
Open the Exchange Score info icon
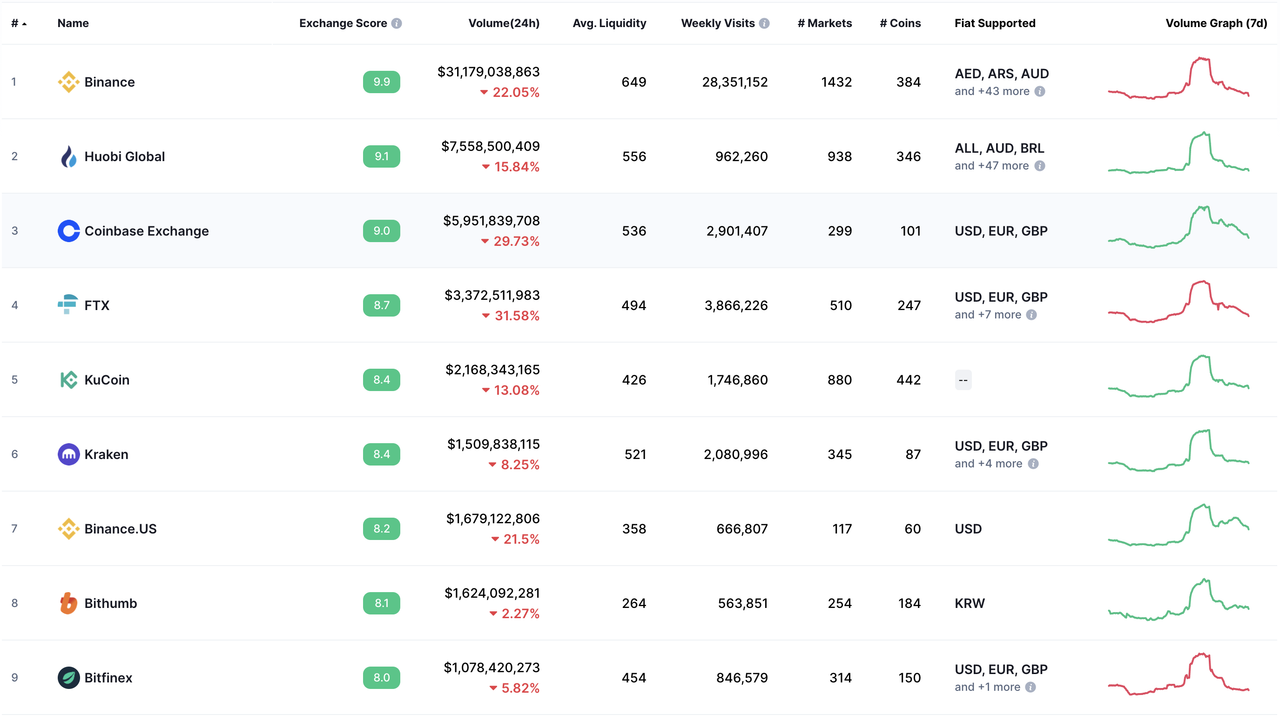(x=397, y=23)
